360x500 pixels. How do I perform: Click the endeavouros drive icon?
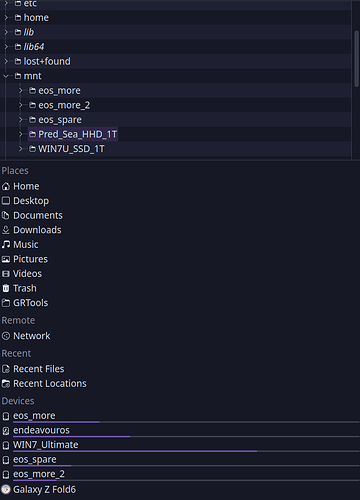pyautogui.click(x=6, y=431)
